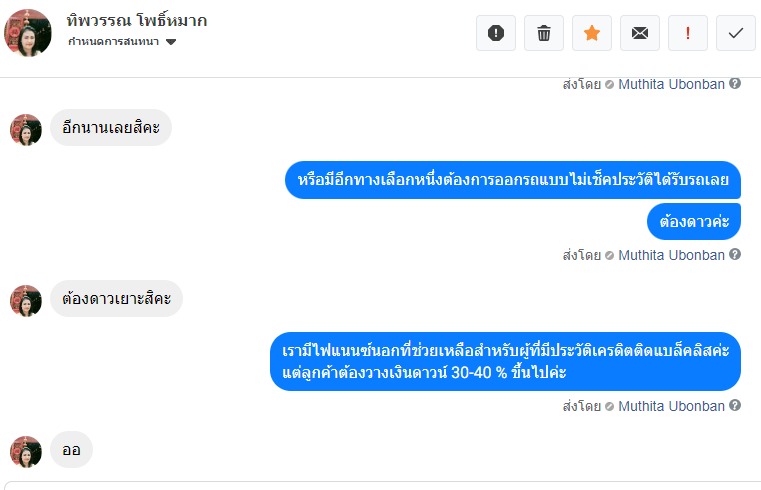The width and height of the screenshot is (761, 490).
Task: Delete conversation with the trash icon
Action: [x=544, y=33]
